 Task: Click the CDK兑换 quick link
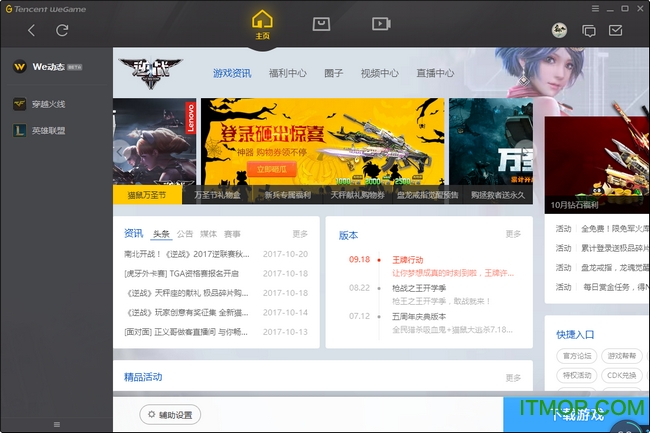pos(621,375)
